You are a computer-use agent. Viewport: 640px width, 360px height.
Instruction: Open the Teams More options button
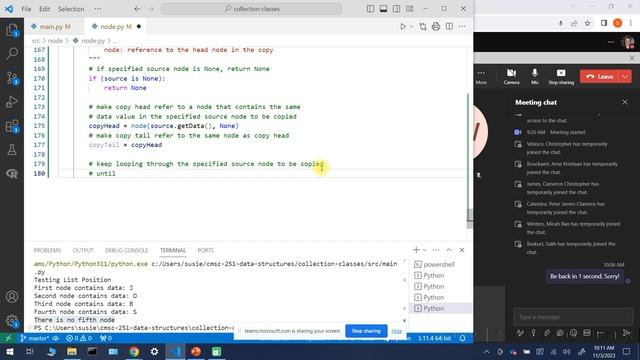pyautogui.click(x=481, y=76)
